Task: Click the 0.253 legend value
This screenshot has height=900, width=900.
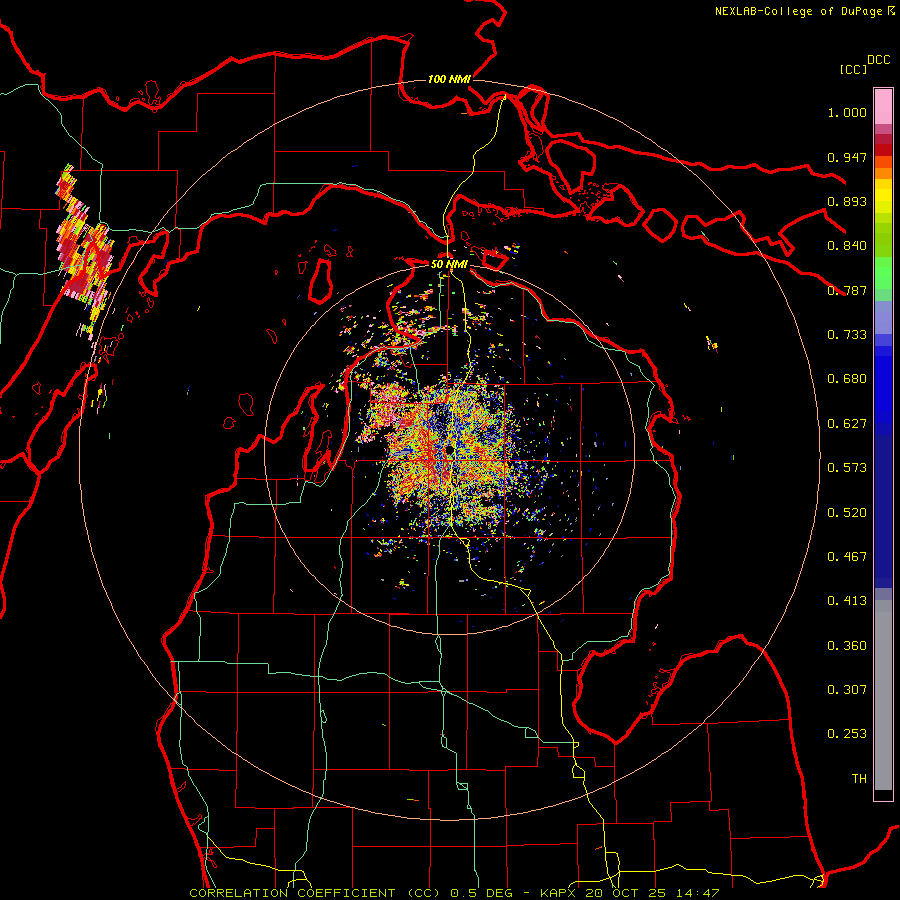Action: (847, 734)
